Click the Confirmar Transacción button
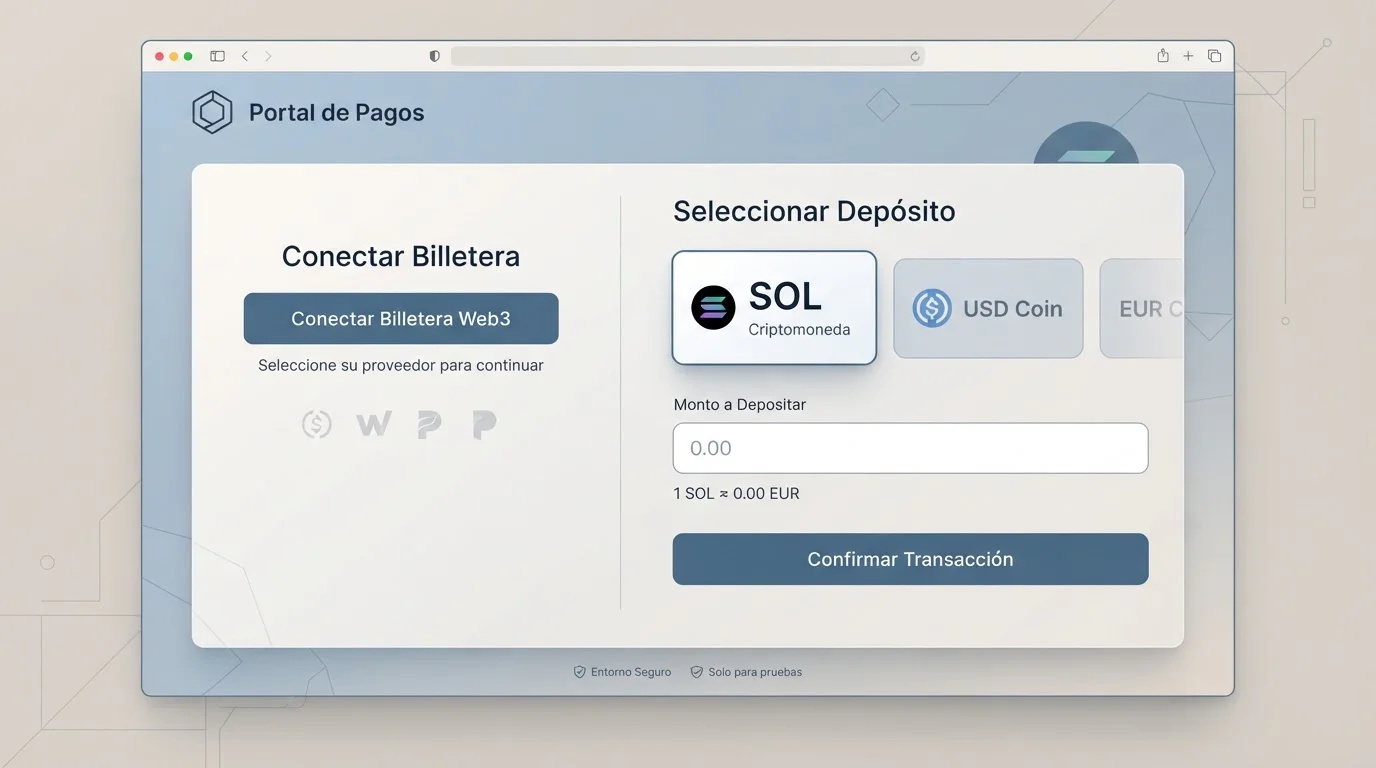Viewport: 1376px width, 768px height. [910, 559]
